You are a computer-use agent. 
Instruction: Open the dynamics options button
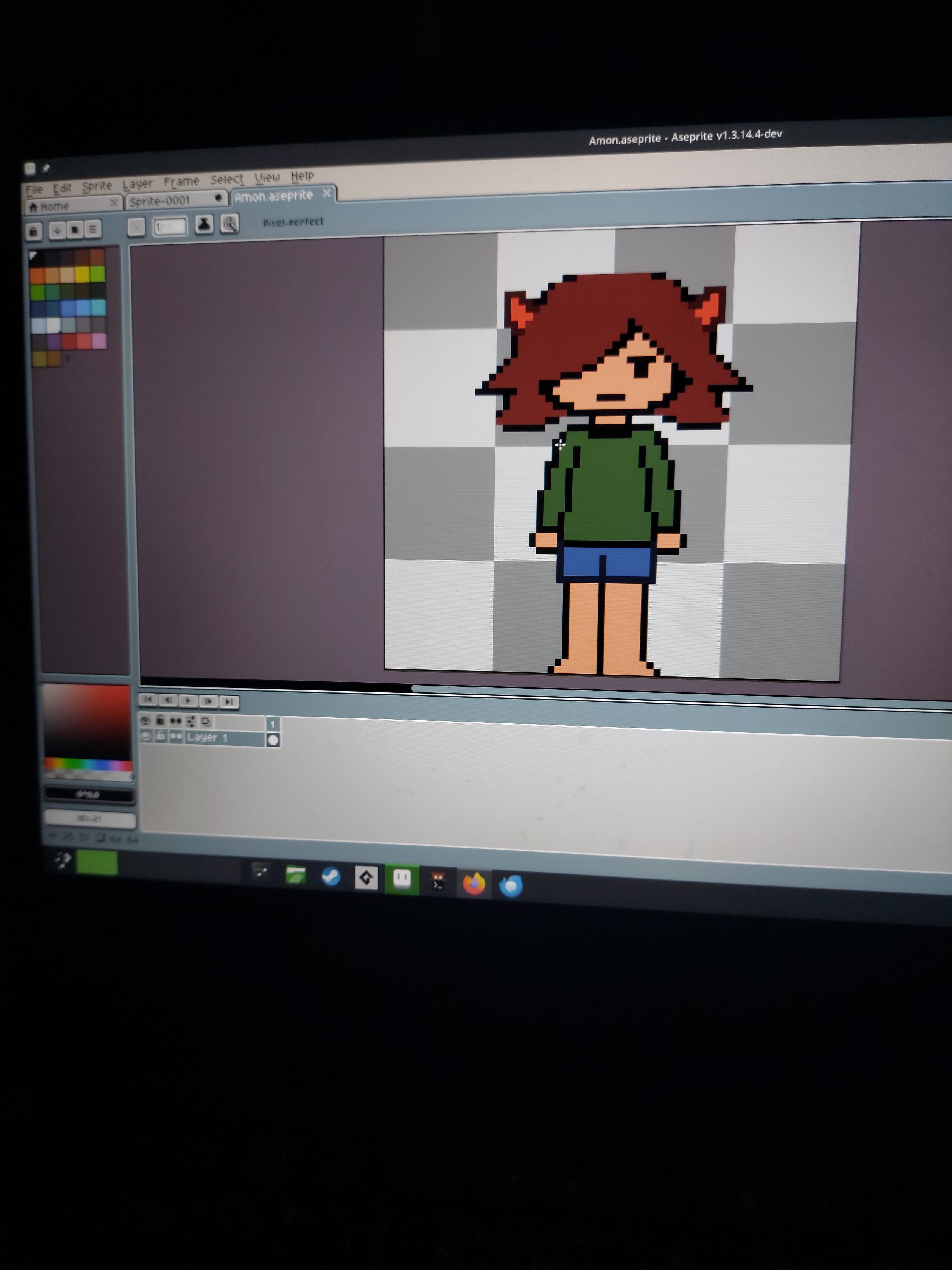(x=229, y=223)
